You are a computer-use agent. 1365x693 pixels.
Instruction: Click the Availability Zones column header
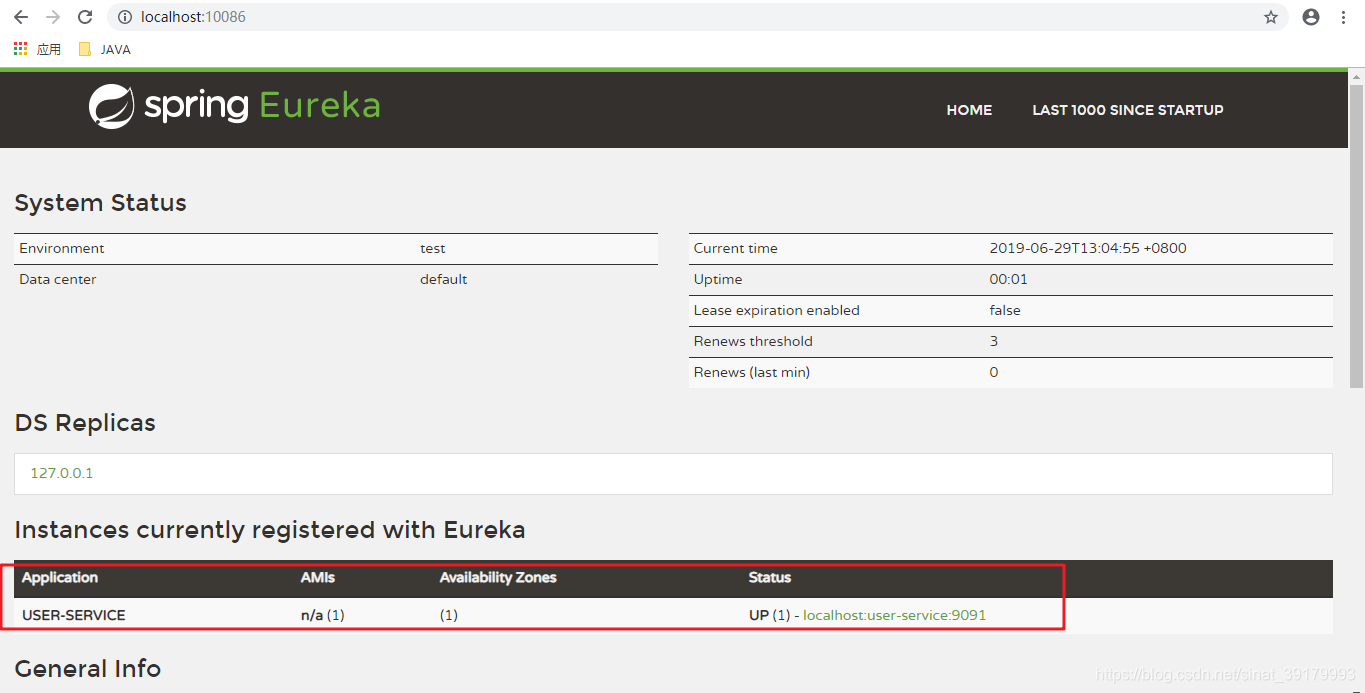pyautogui.click(x=498, y=578)
